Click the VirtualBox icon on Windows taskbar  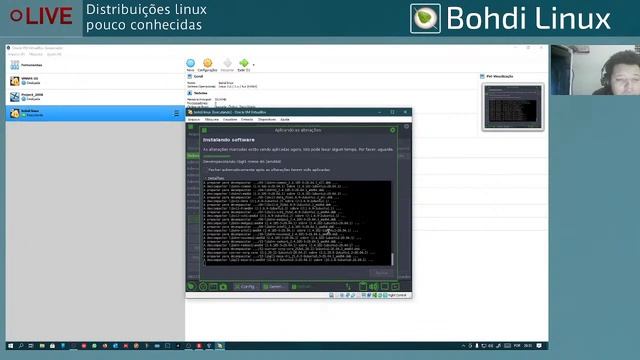tap(220, 346)
